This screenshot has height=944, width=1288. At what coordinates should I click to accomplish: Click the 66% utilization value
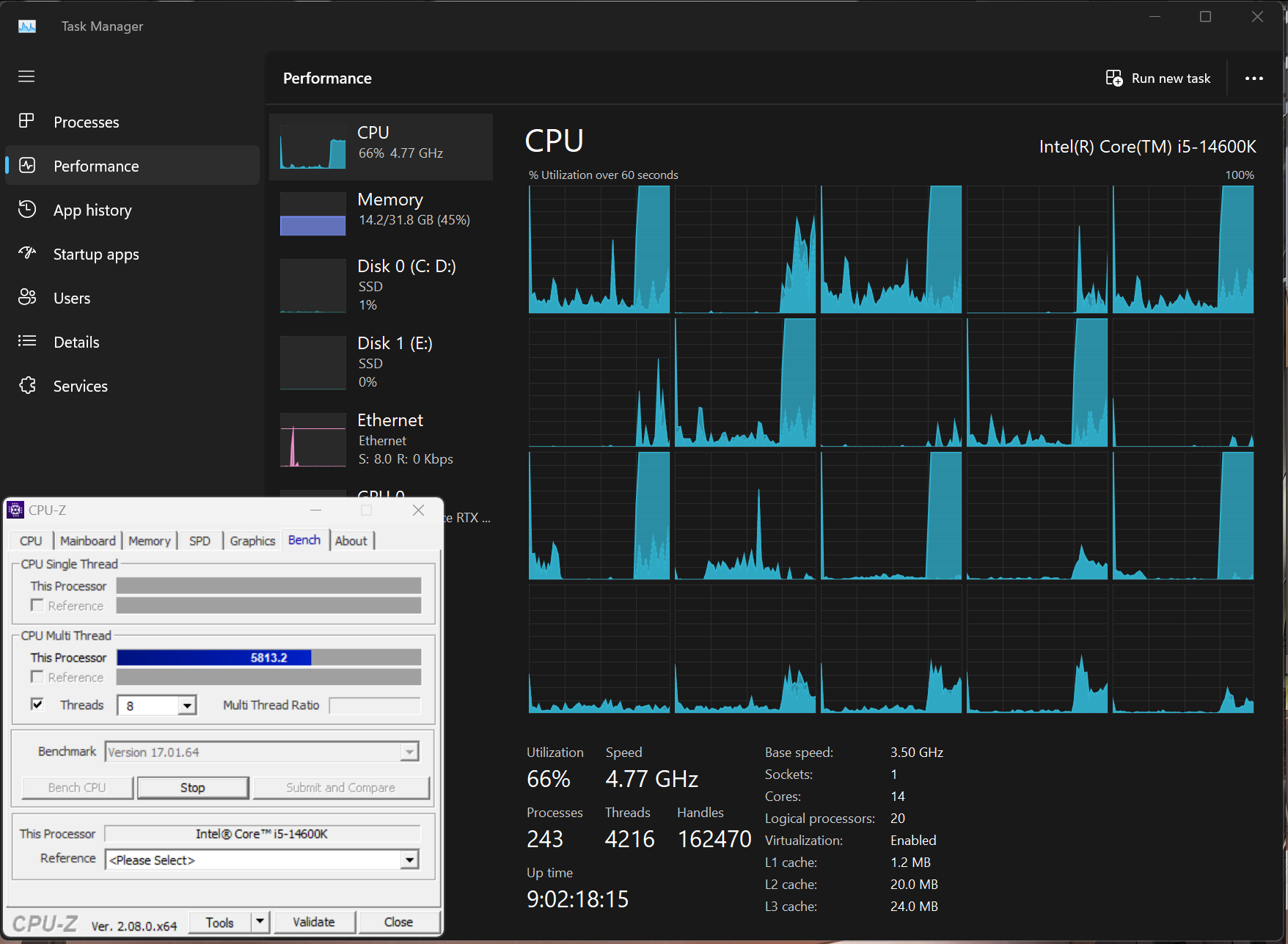549,778
